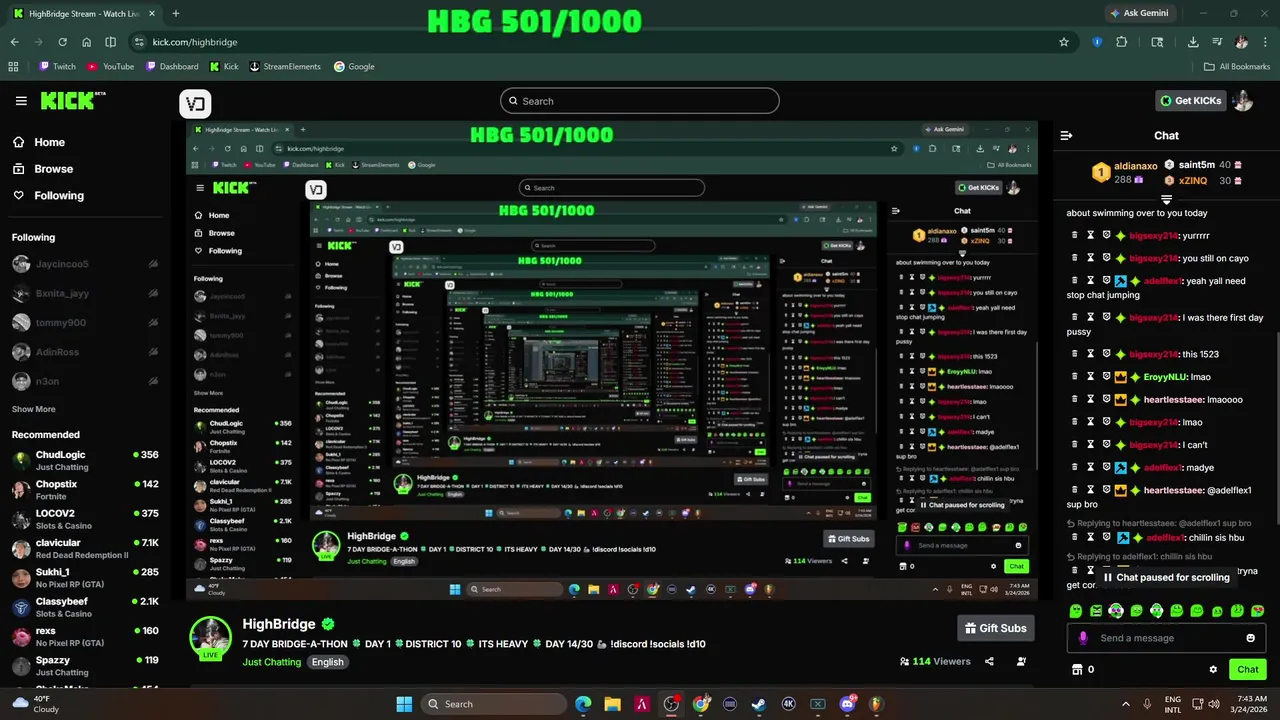Expand the gifter leaderboard chevron
Screen dimensions: 1280x720
[x=1166, y=200]
